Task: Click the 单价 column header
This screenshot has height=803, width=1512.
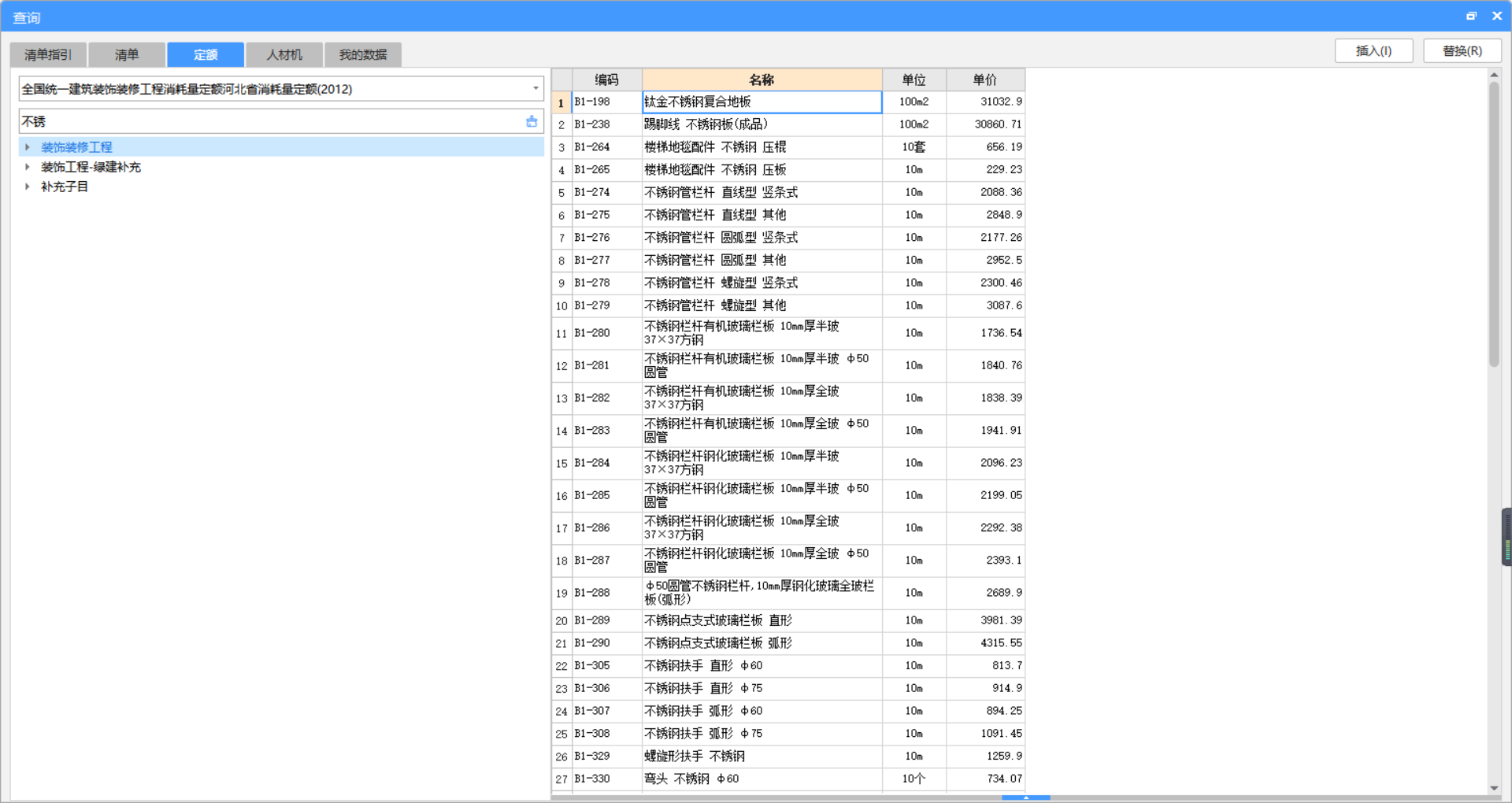Action: [985, 80]
